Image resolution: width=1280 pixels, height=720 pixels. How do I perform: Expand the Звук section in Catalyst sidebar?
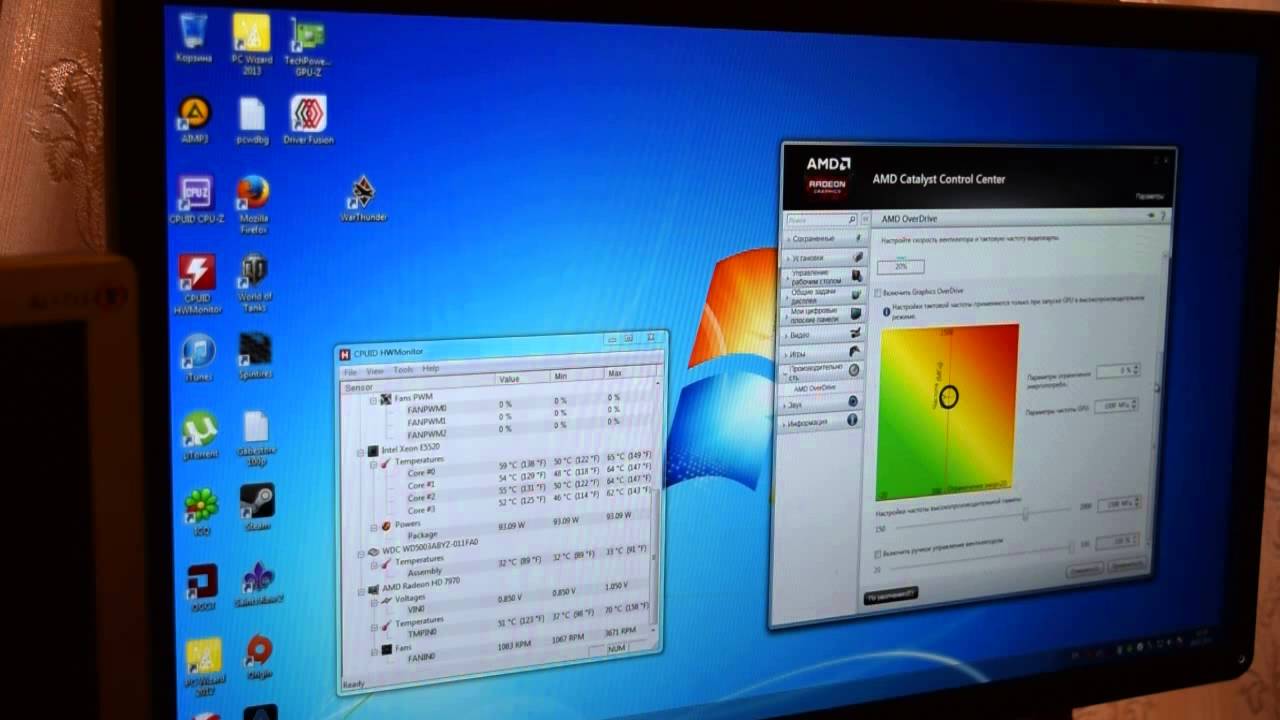pos(823,404)
